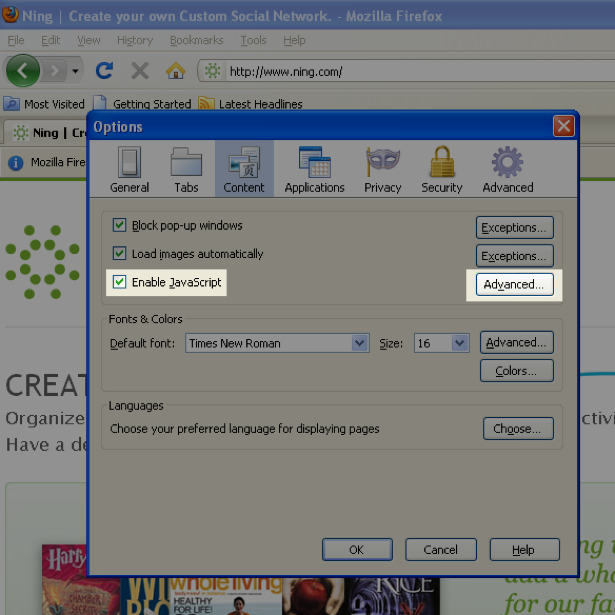The width and height of the screenshot is (615, 615).
Task: Toggle Enable JavaScript checkbox
Action: [119, 282]
